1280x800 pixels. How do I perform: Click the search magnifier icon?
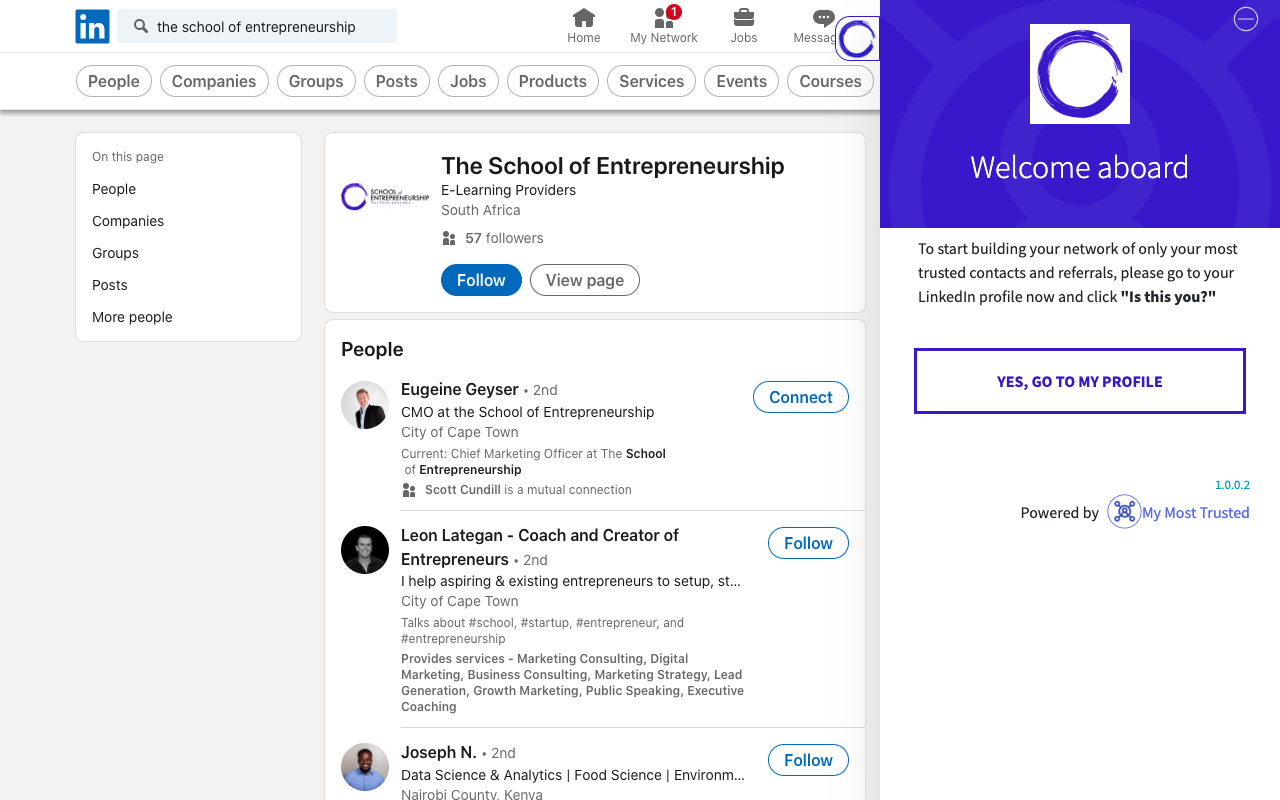[x=141, y=27]
